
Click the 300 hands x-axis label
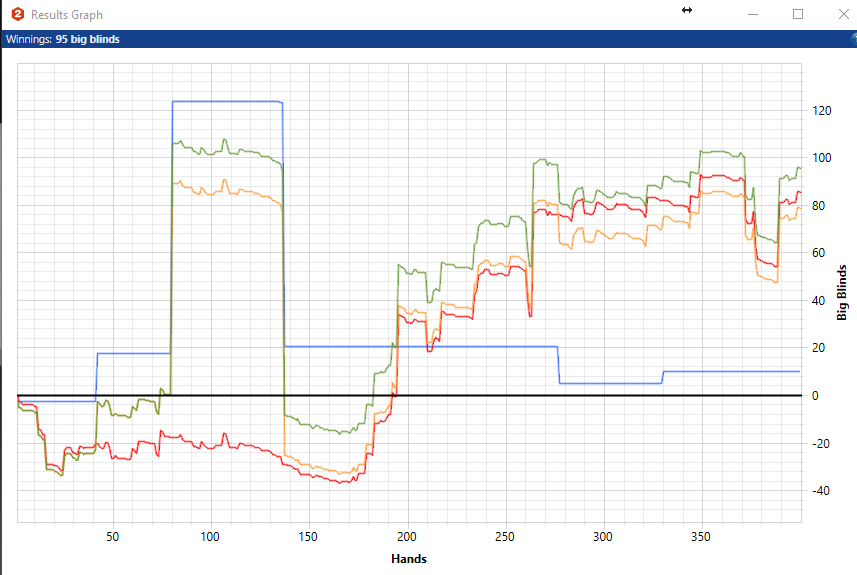click(602, 537)
